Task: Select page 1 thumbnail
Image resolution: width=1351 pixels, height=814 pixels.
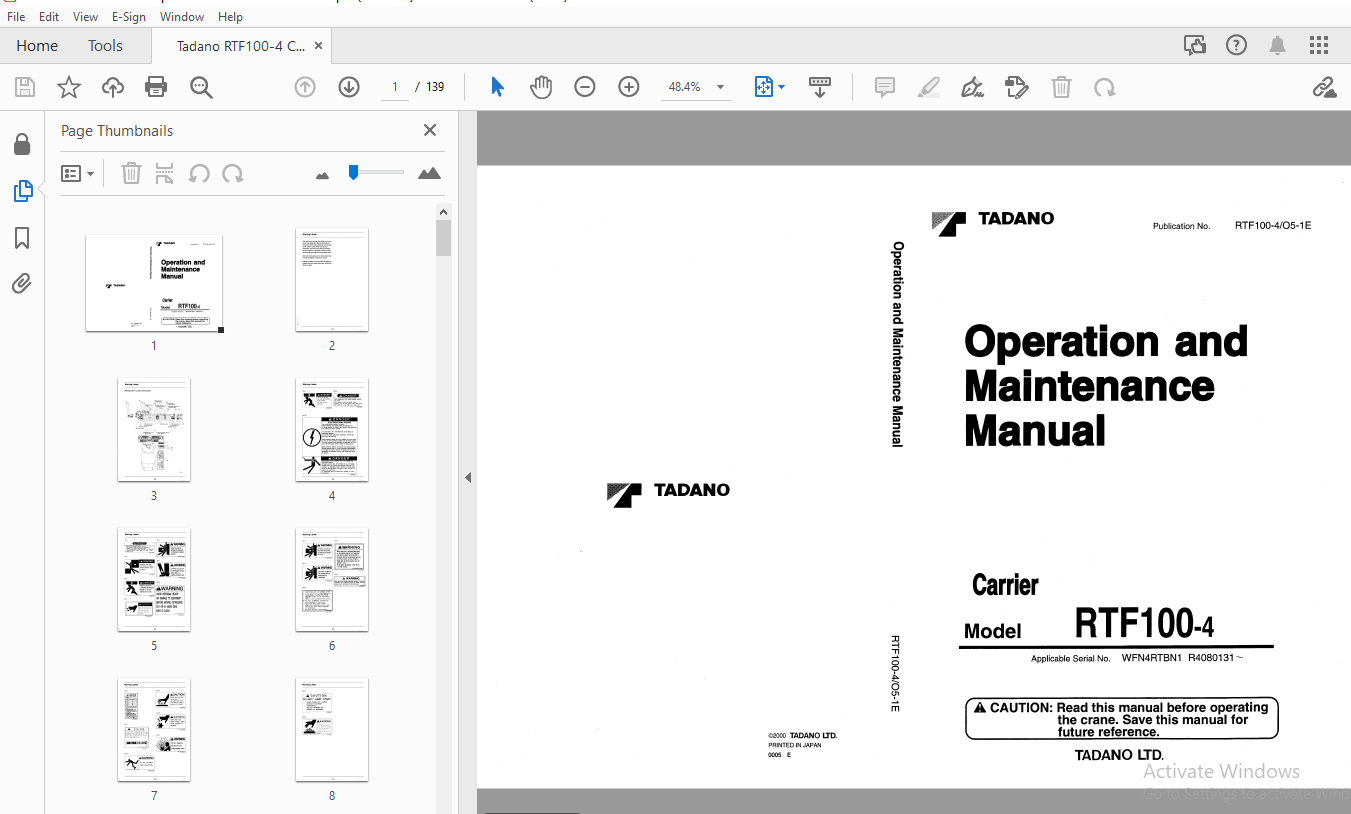Action: [154, 283]
